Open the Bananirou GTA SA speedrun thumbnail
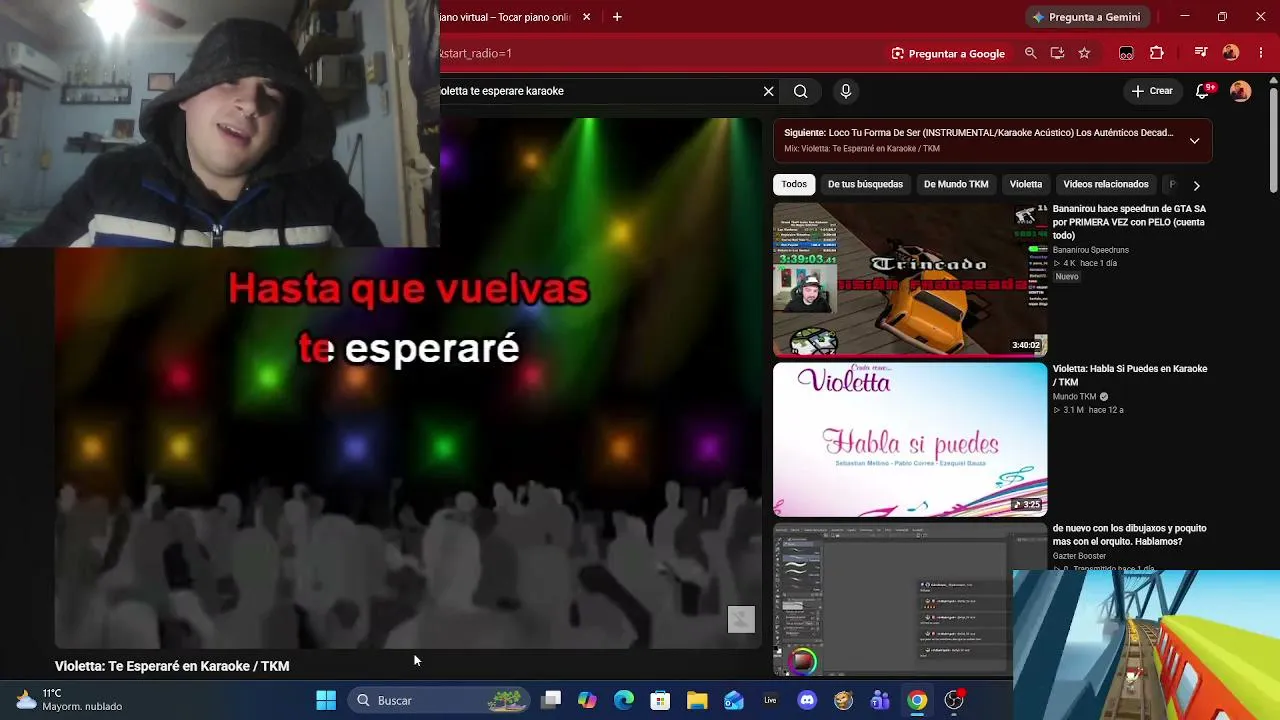This screenshot has width=1280, height=720. click(x=910, y=279)
